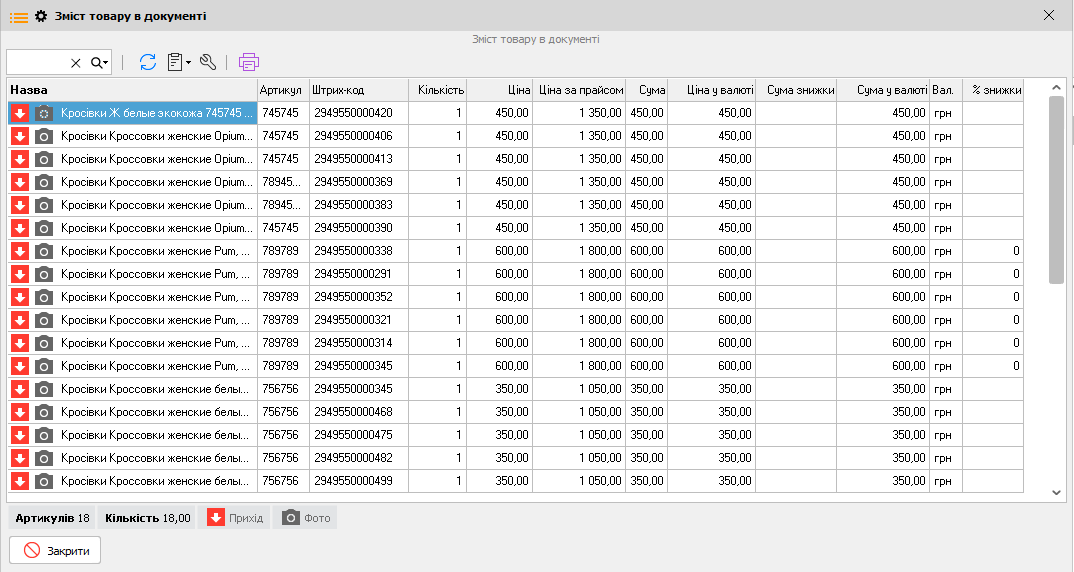Click camera icon on barcode 2949550000499 row
Screen dimensions: 1074x572
pyautogui.click(x=44, y=481)
